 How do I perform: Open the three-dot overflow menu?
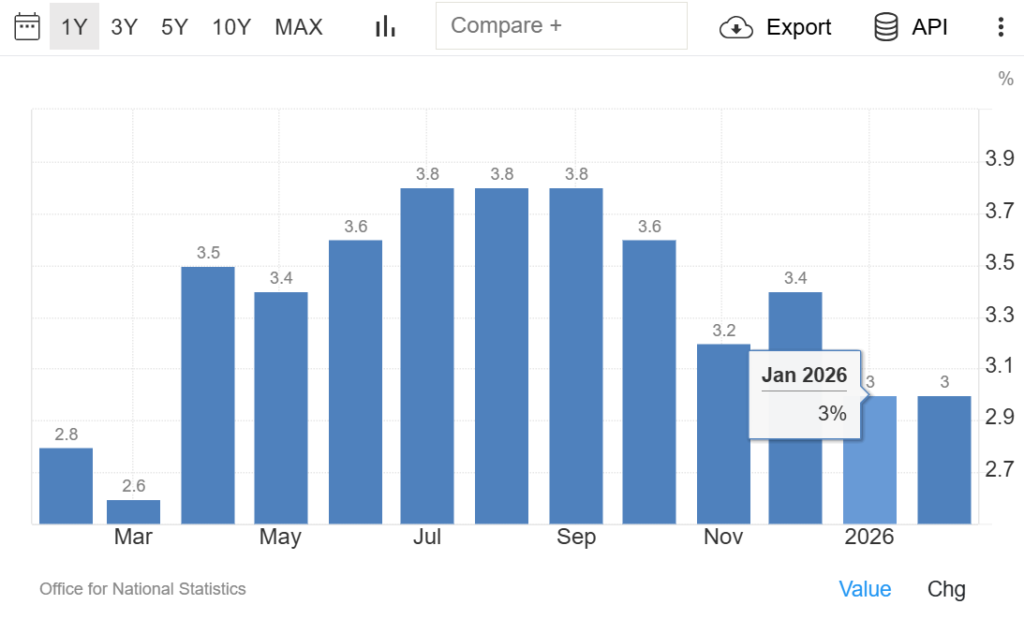tap(1001, 27)
